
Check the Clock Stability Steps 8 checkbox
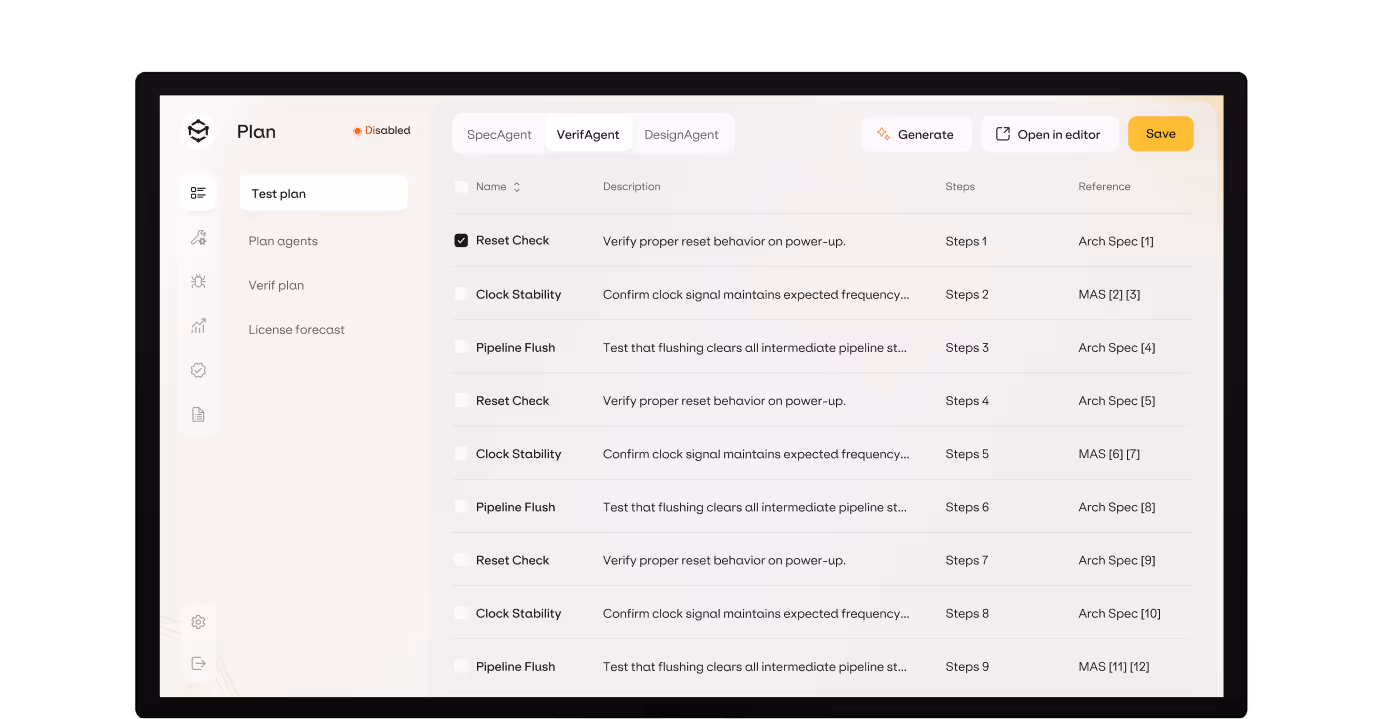pyautogui.click(x=461, y=613)
